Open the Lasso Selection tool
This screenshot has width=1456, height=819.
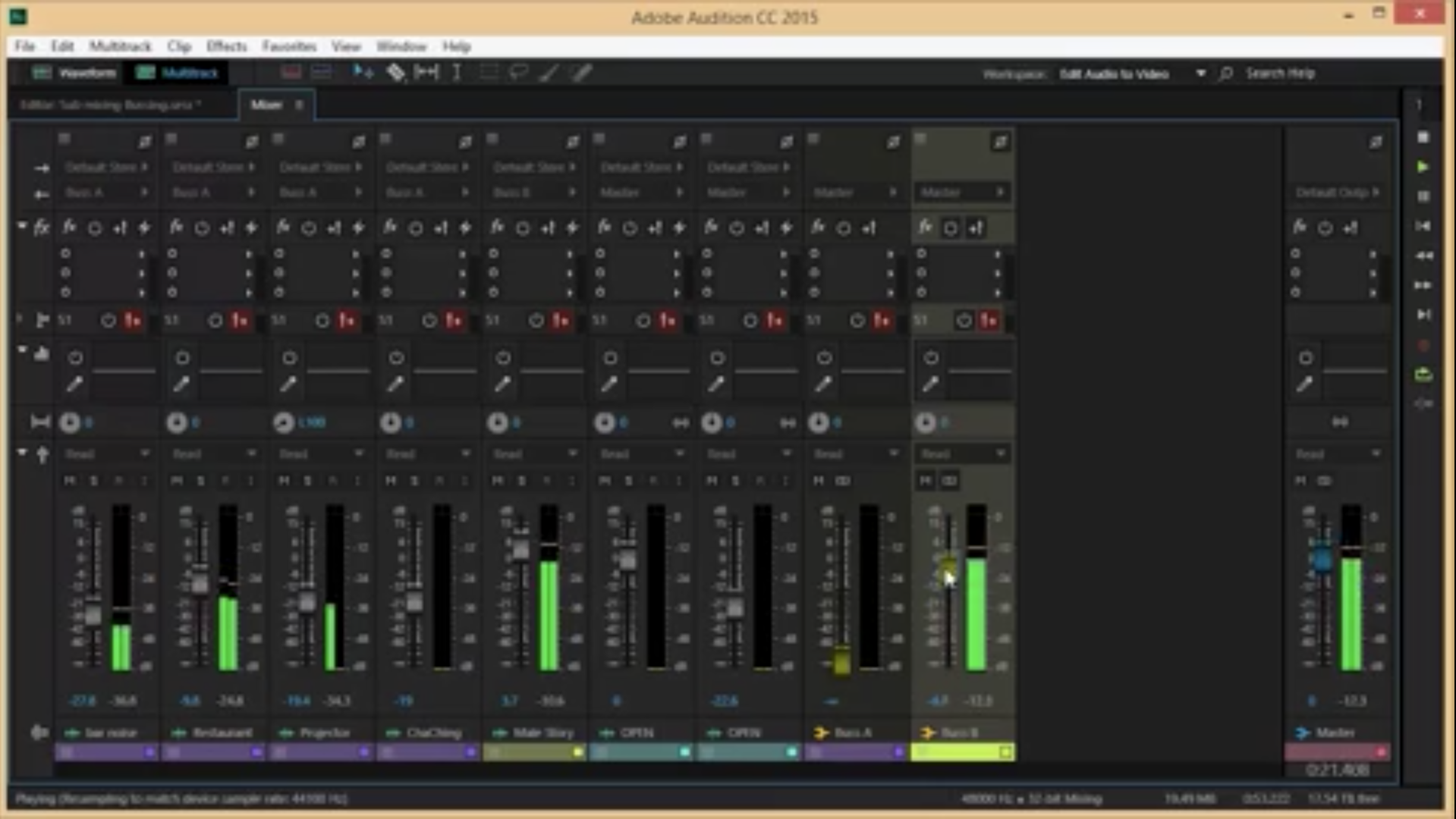[x=519, y=72]
